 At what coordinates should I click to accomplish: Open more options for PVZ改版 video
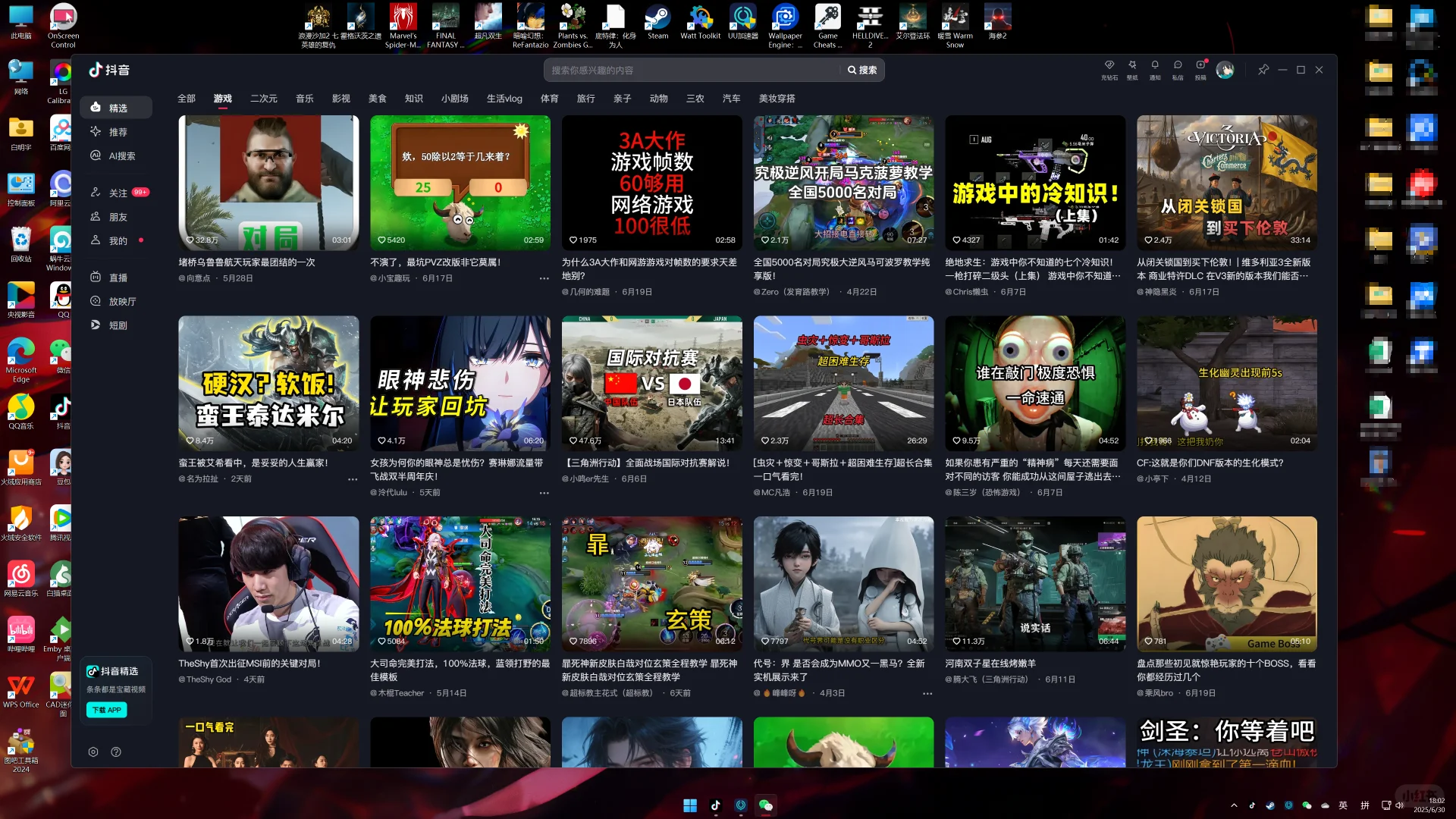click(544, 278)
